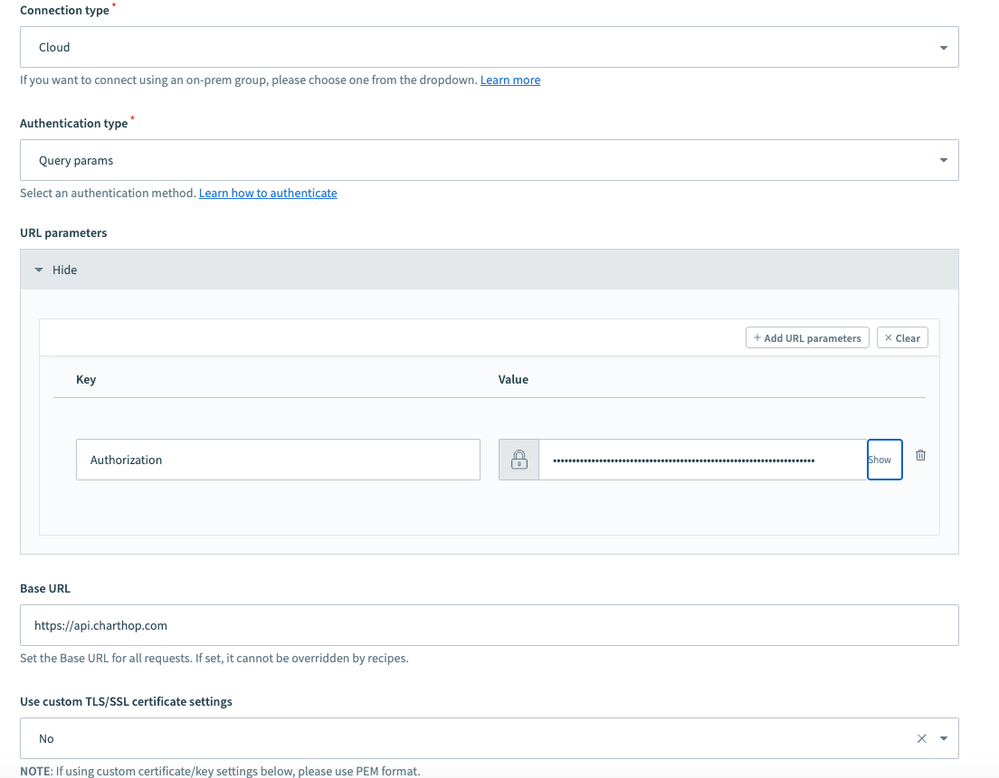Click the Base URL input field
This screenshot has width=999, height=778.
[489, 625]
